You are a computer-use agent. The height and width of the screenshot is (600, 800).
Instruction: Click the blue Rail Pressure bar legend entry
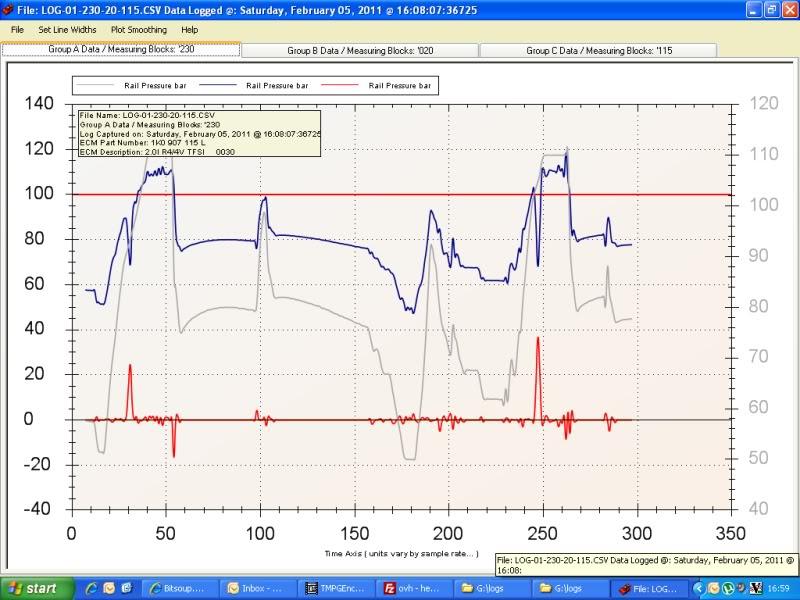(254, 86)
